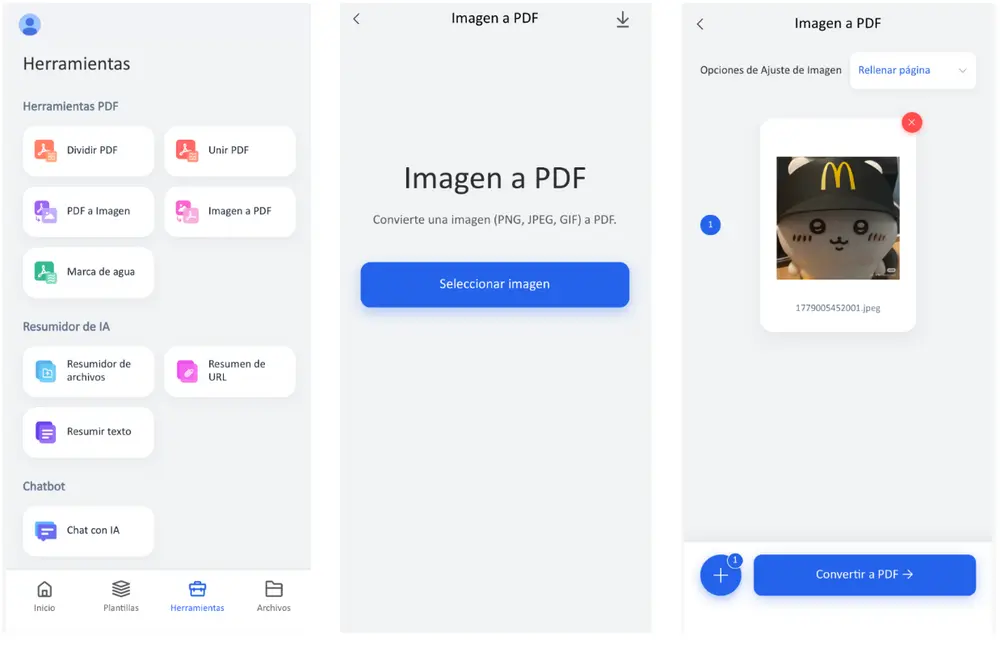1000x661 pixels.
Task: Select the Herramientas tab
Action: (197, 597)
